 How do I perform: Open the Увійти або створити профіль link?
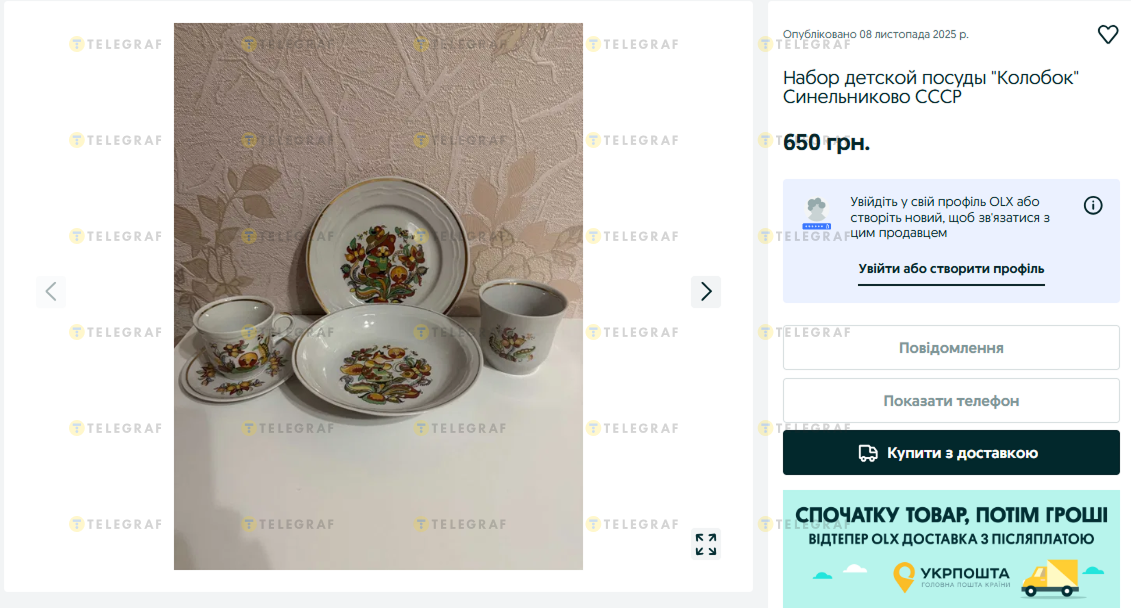(951, 269)
